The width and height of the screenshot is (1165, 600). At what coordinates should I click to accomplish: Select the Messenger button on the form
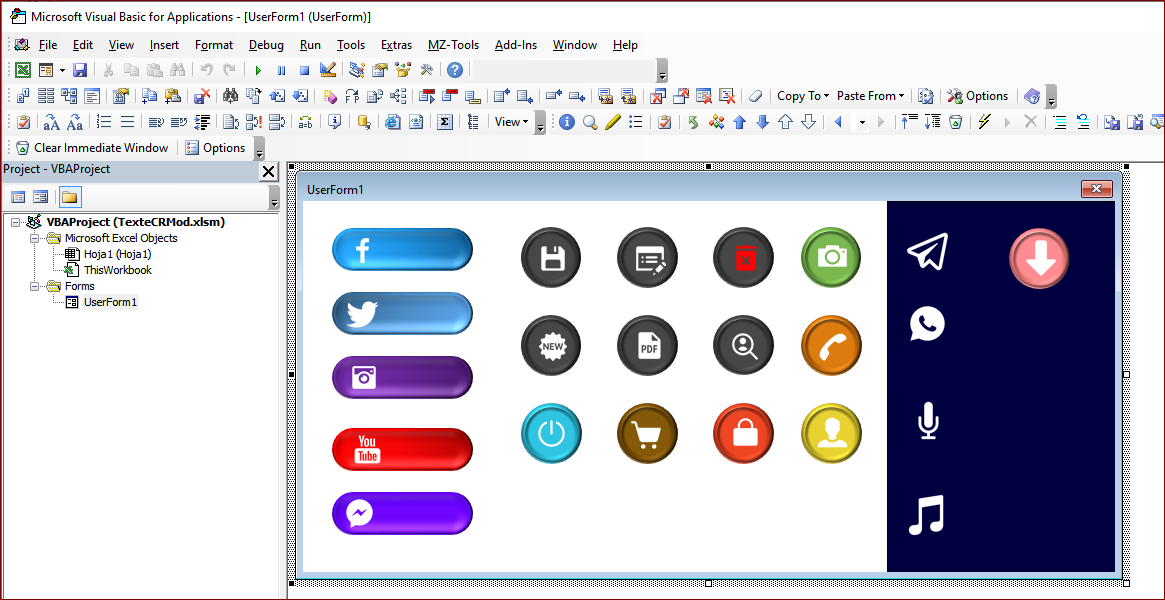click(402, 513)
